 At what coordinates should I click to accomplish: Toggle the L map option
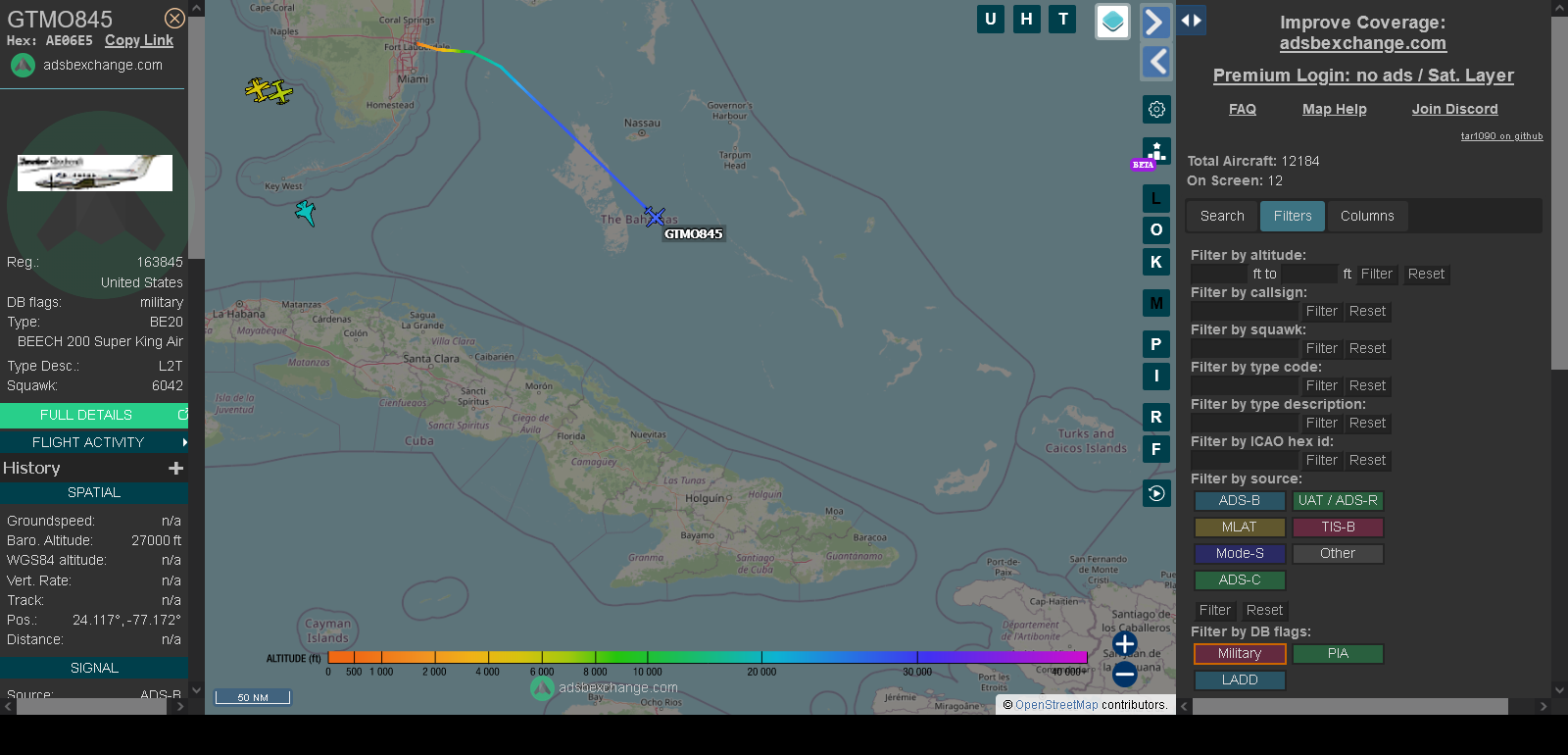pos(1156,198)
